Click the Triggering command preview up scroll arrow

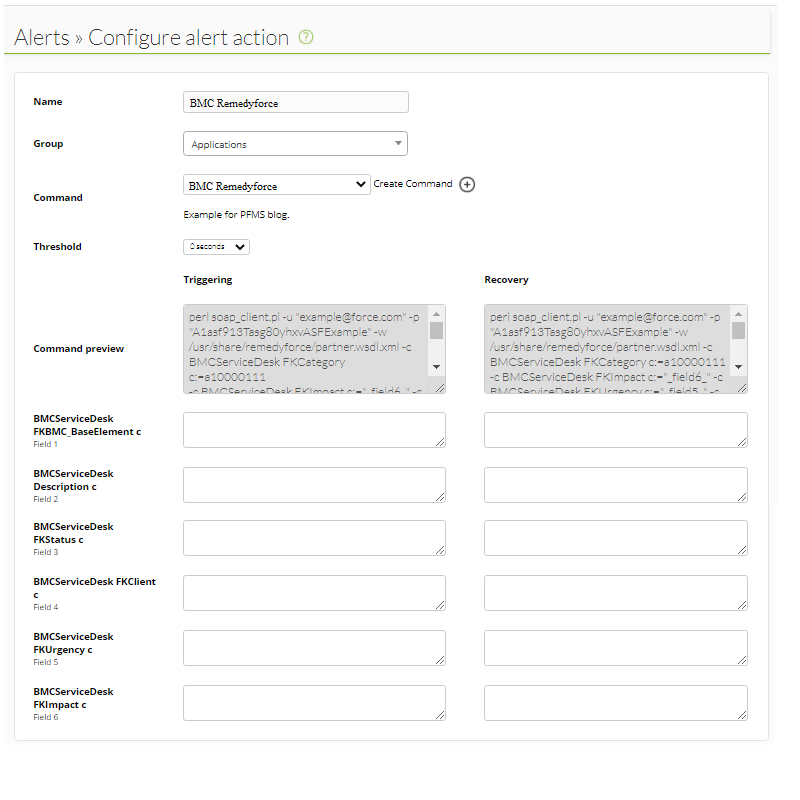coord(436,314)
